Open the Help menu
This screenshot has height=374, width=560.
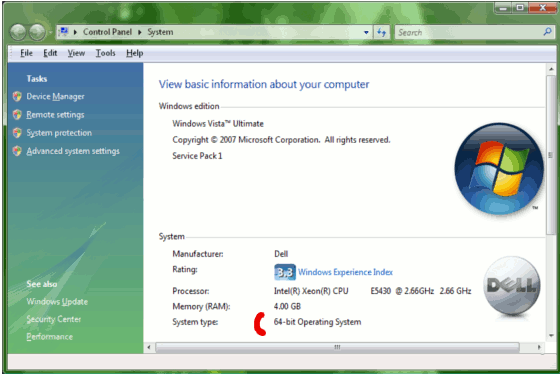[135, 53]
